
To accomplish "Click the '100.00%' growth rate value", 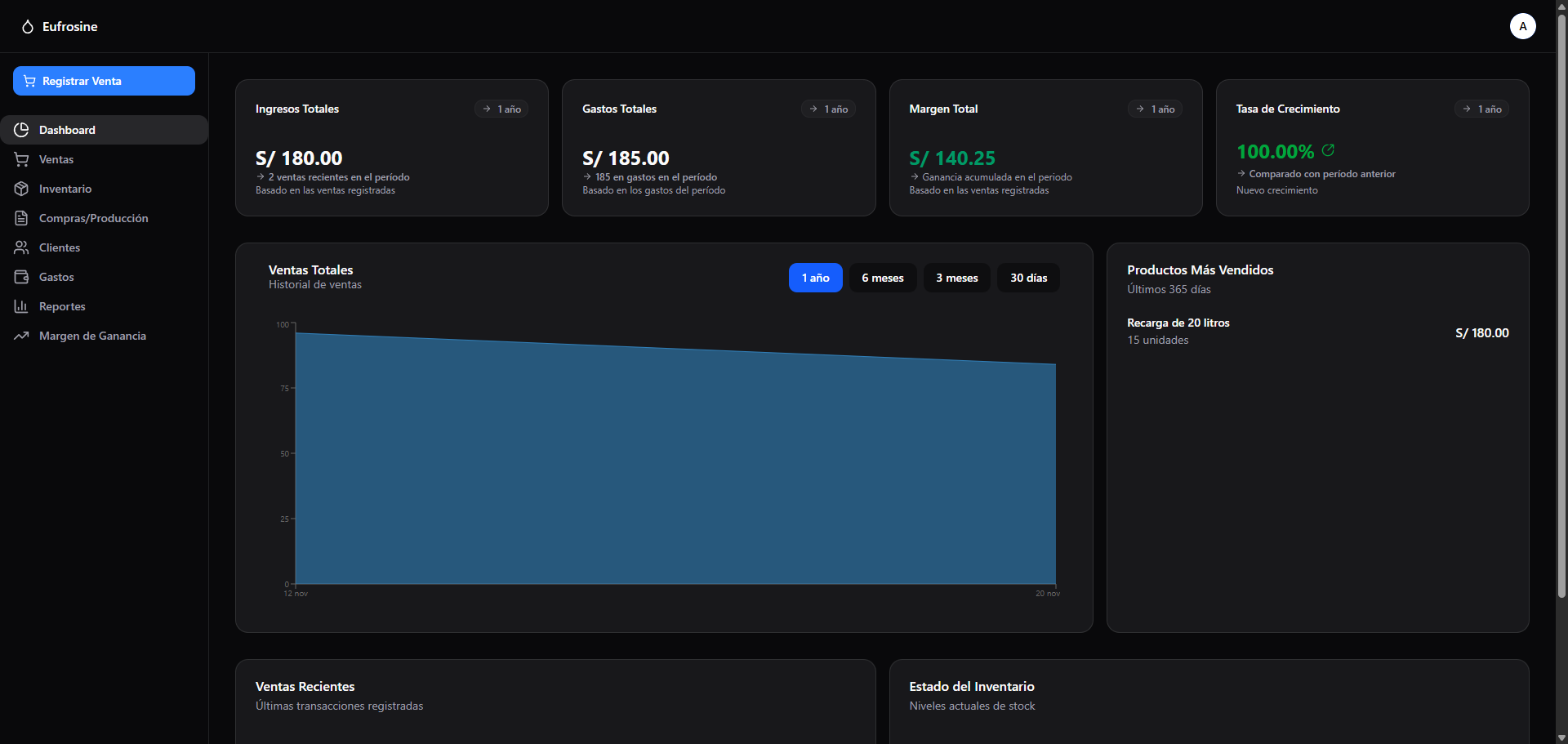I will pyautogui.click(x=1275, y=152).
